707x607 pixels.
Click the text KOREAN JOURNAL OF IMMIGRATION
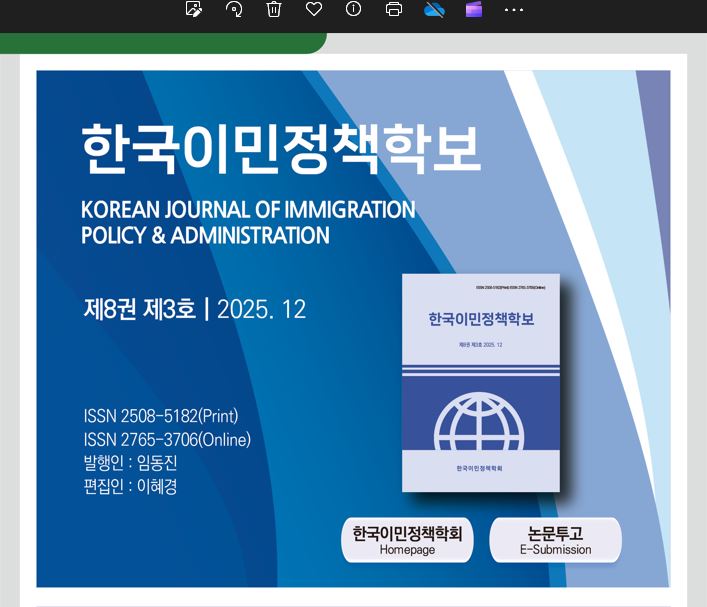click(248, 210)
